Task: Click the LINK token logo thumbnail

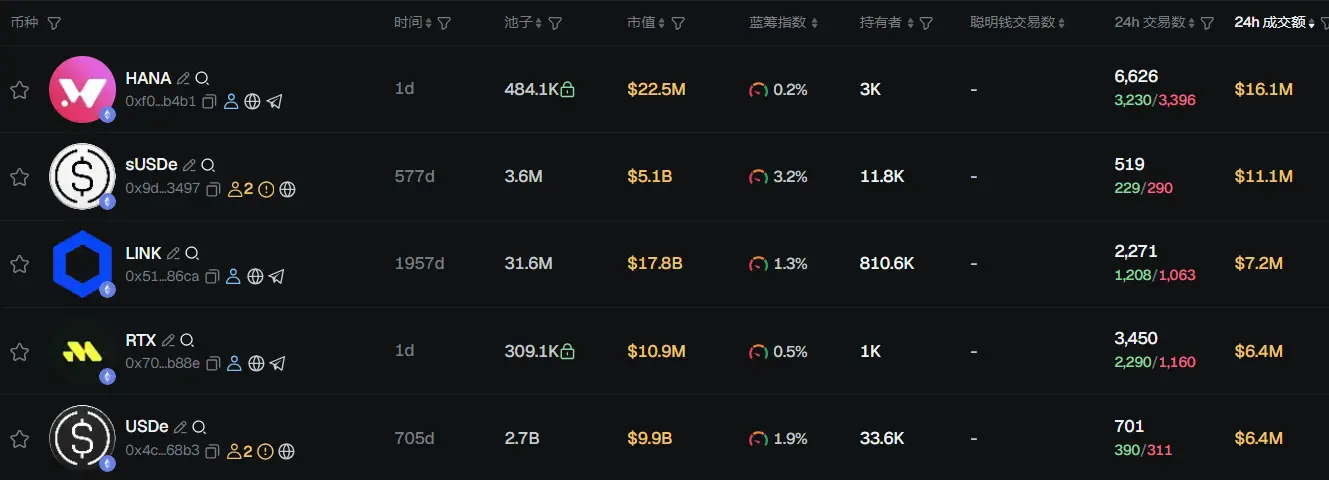Action: coord(82,264)
